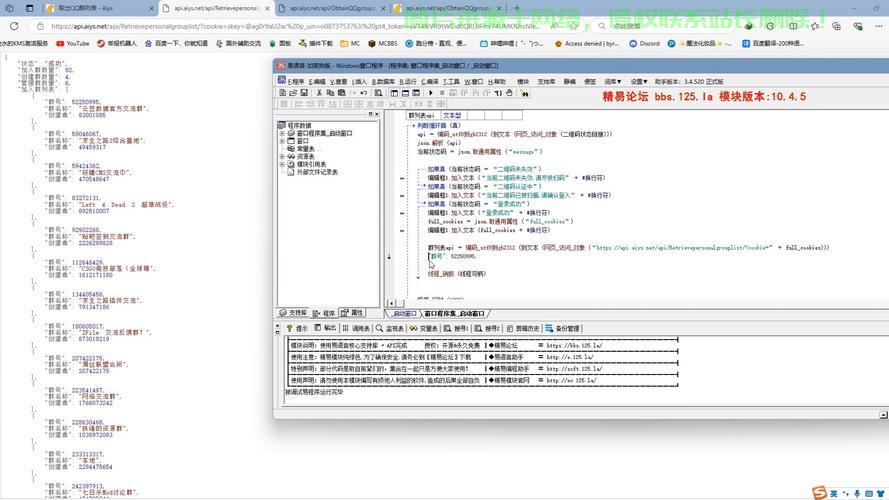889x500 pixels.
Task: Refresh the browser page
Action: 14,26
